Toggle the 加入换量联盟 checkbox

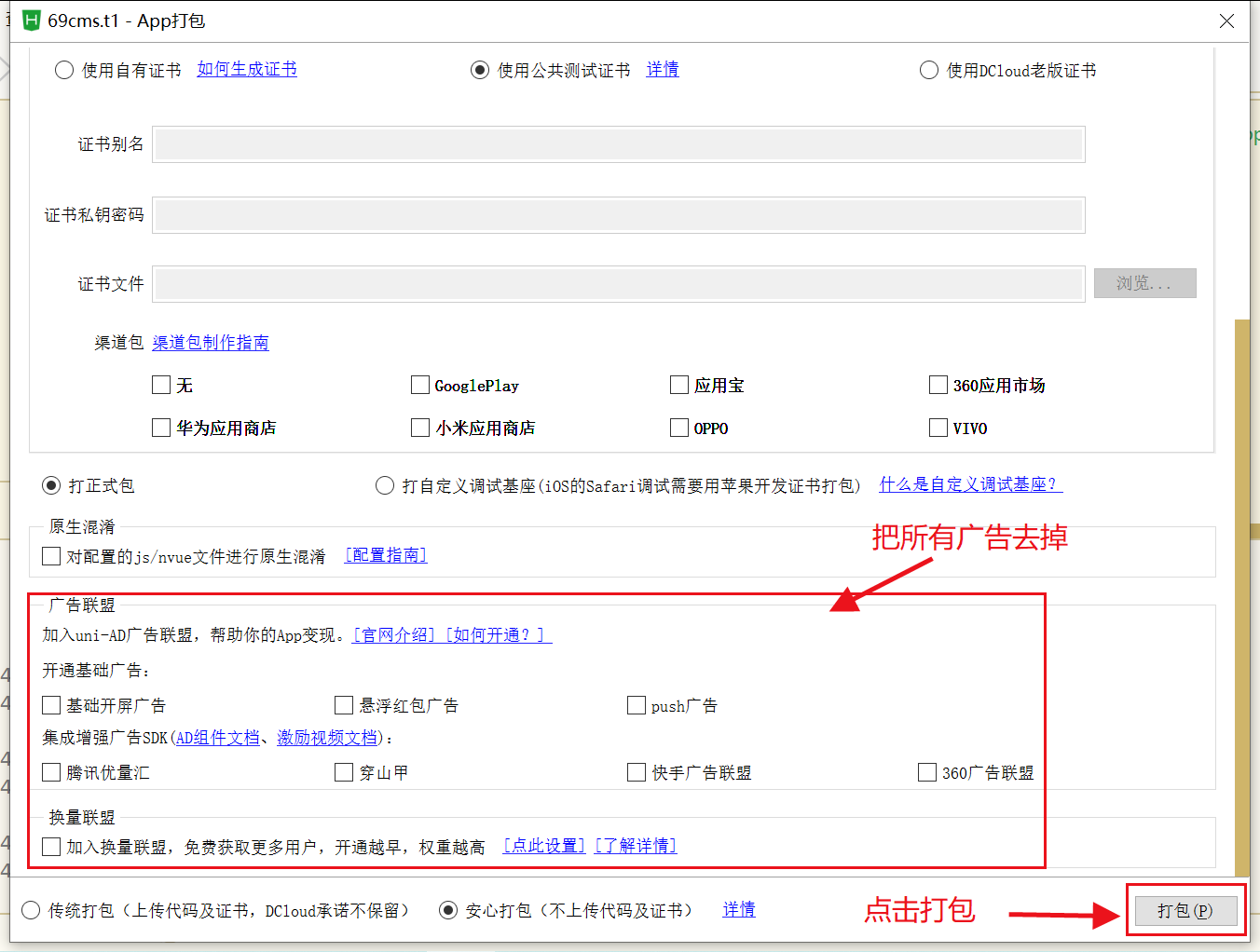(x=51, y=847)
